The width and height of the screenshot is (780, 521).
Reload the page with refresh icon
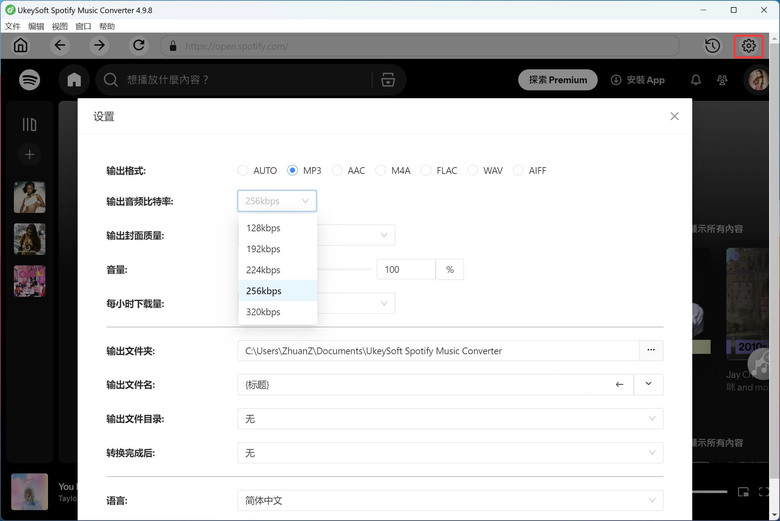tap(139, 45)
